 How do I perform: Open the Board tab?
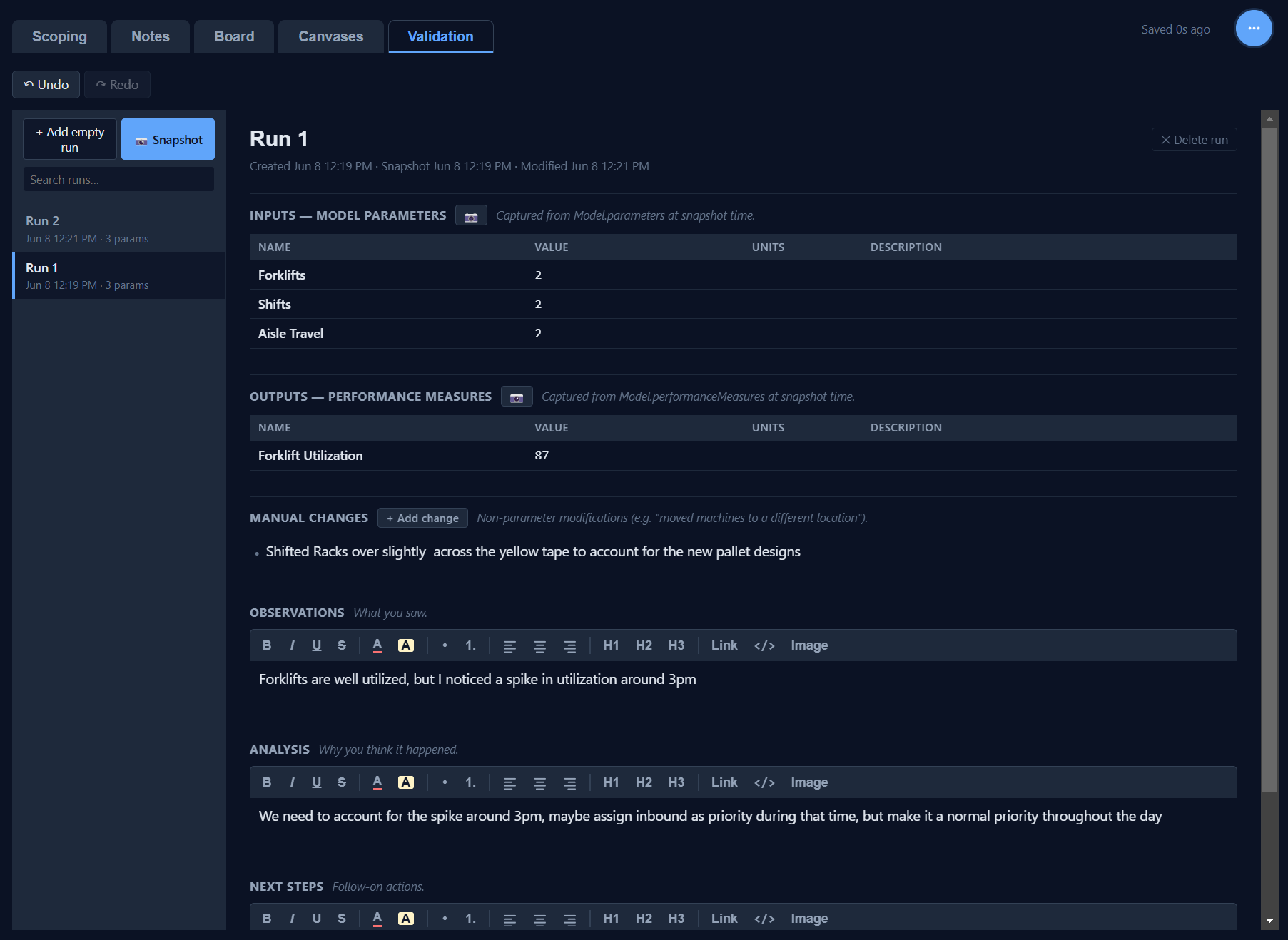point(234,36)
